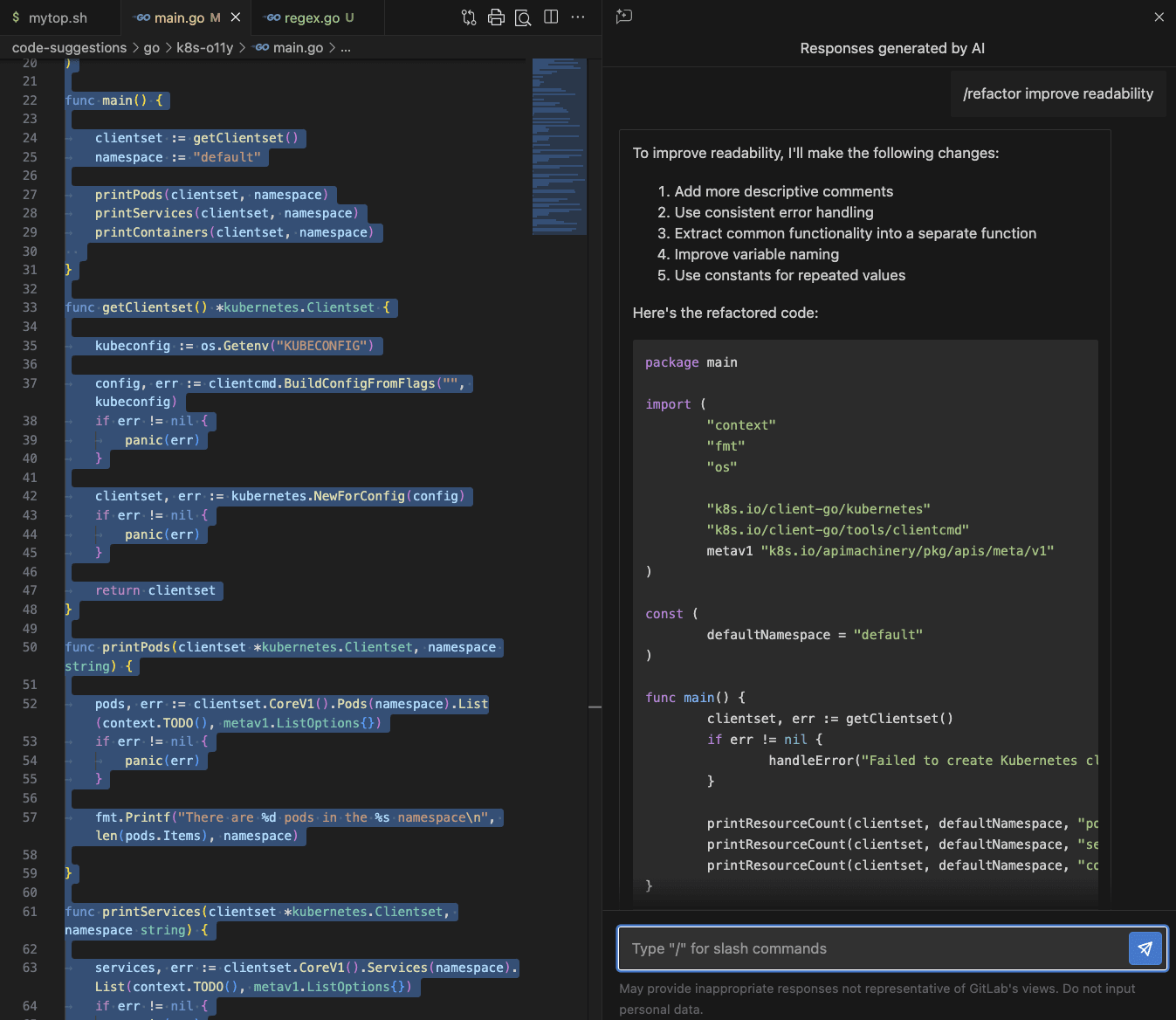Image resolution: width=1176 pixels, height=1020 pixels.
Task: Click metav1 import line in code block
Action: pyautogui.click(x=880, y=551)
